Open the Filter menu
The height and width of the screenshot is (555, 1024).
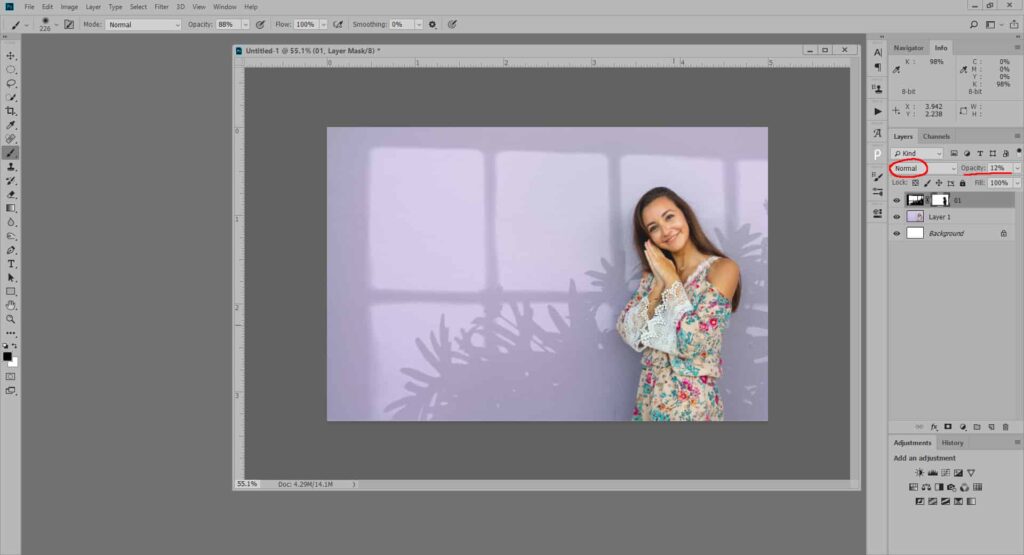[x=161, y=7]
